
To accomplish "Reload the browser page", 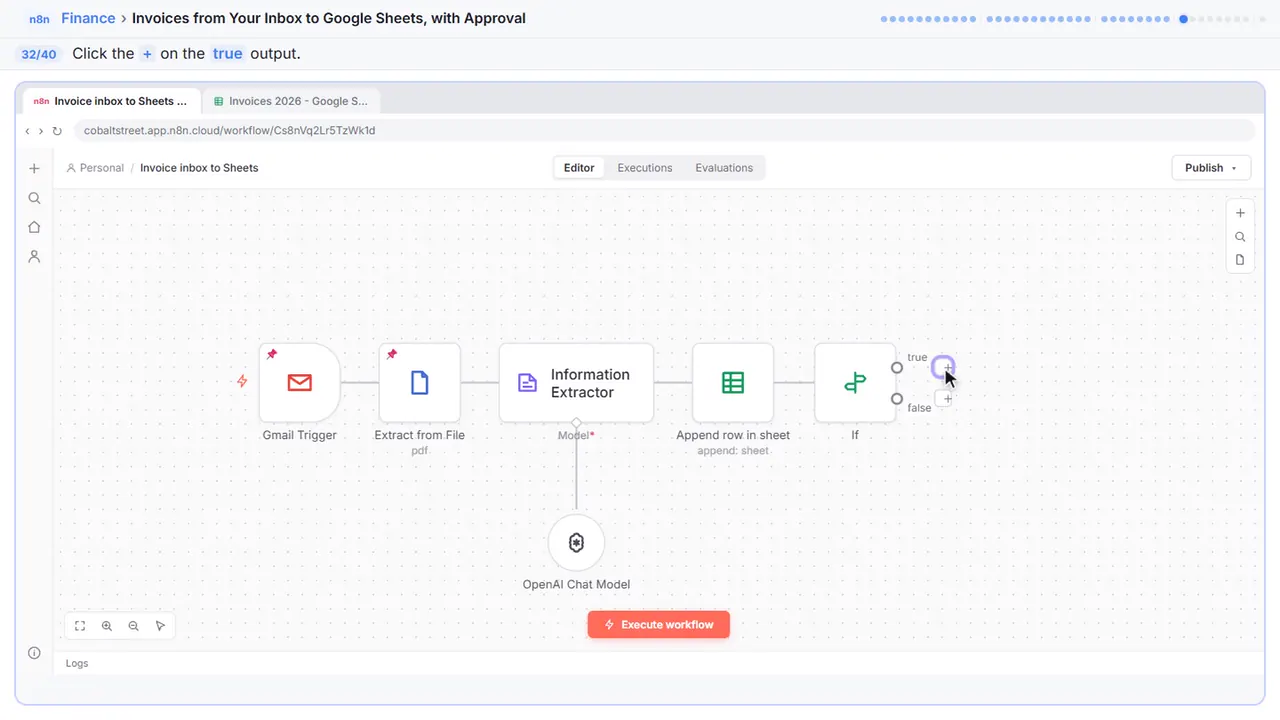I will [57, 131].
